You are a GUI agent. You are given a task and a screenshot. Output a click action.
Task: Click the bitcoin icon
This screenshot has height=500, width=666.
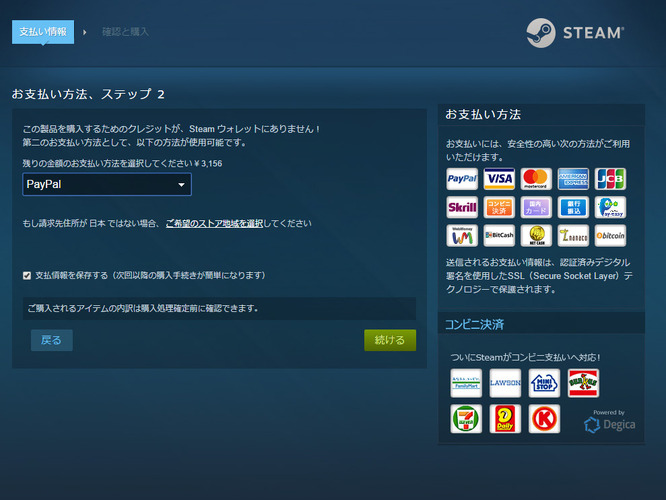tap(610, 236)
